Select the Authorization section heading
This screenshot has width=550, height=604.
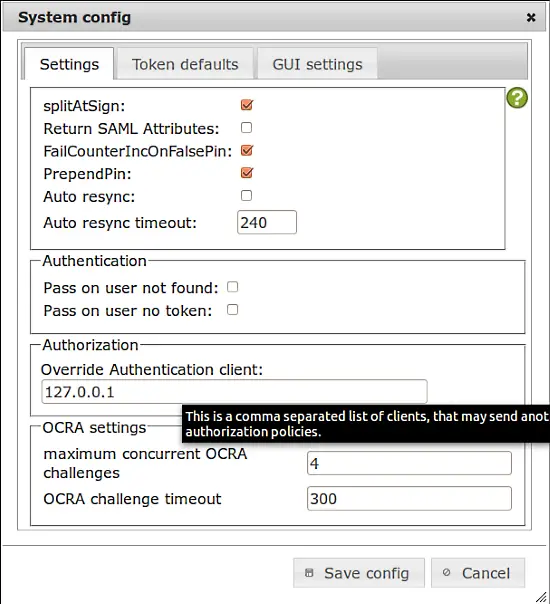[90, 345]
